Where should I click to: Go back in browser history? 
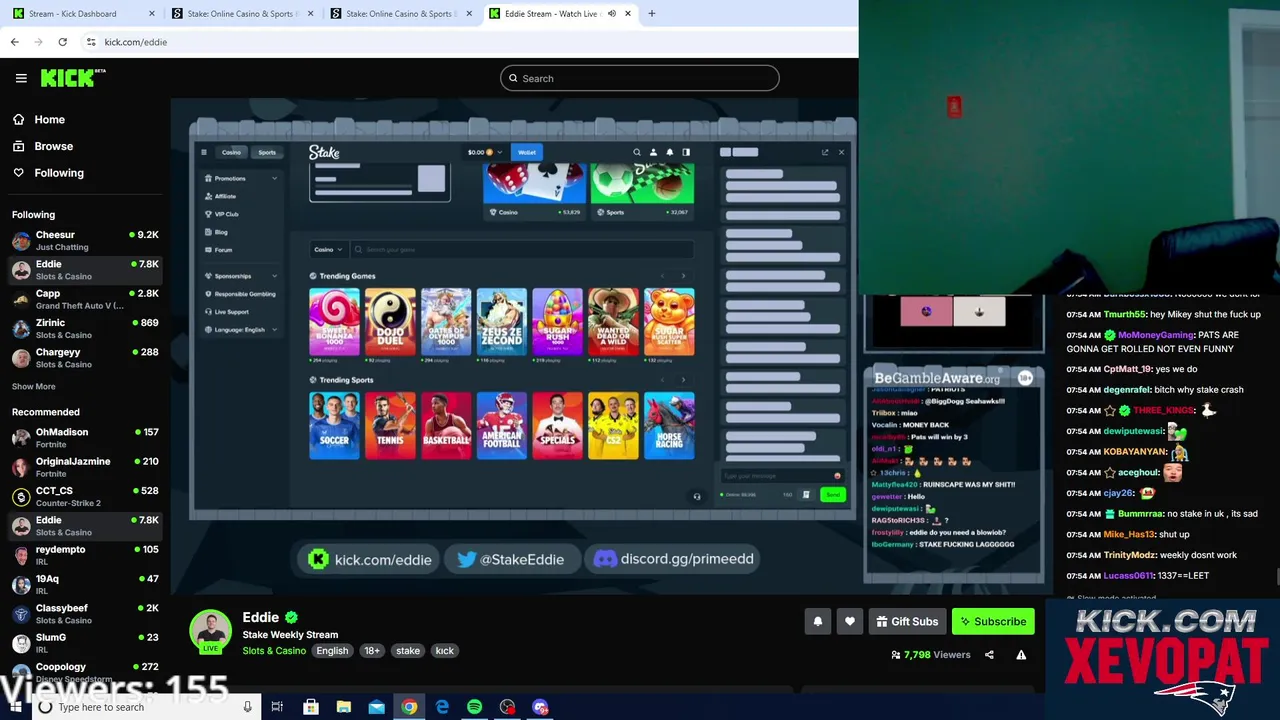[x=14, y=42]
